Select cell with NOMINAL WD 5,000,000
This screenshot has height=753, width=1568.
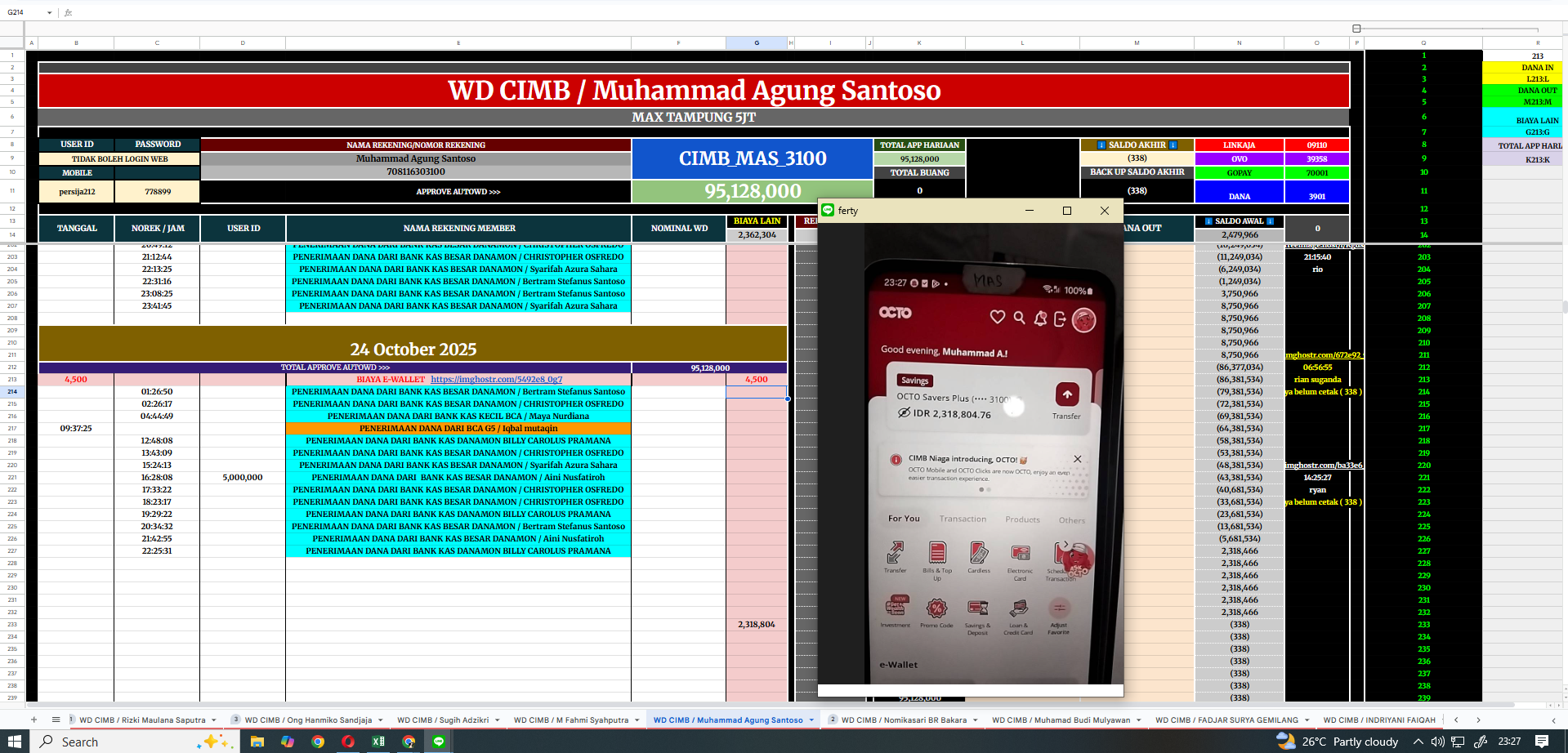coord(243,477)
